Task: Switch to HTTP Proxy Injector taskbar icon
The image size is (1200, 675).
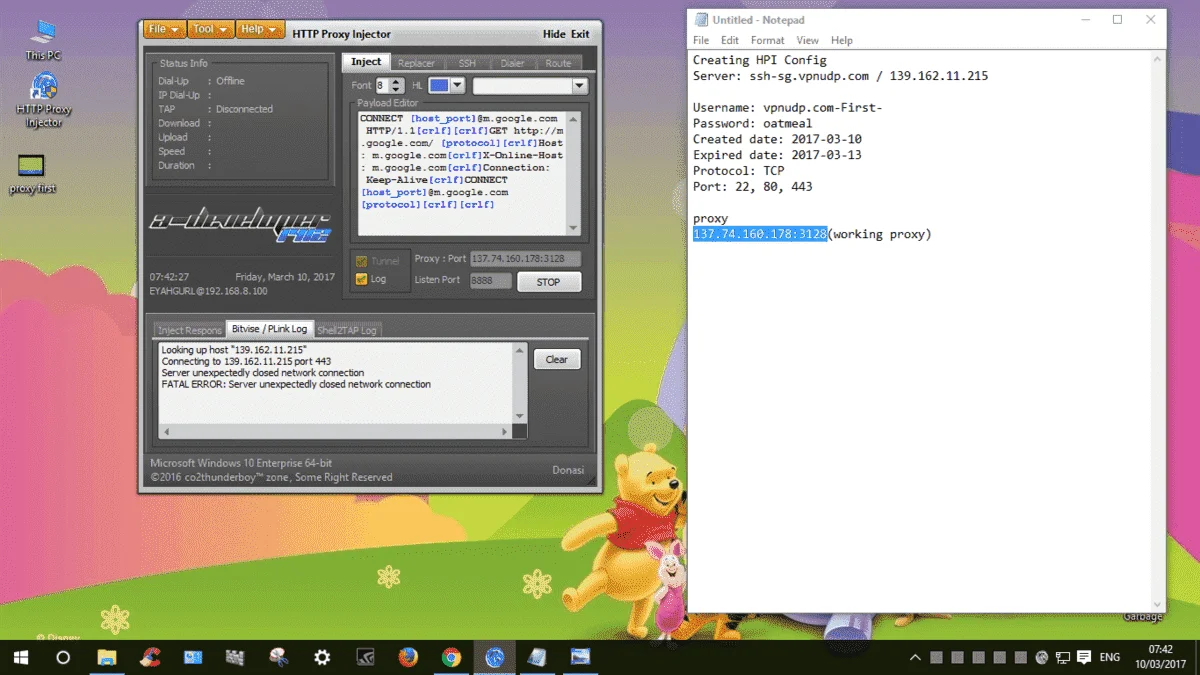Action: pos(494,657)
